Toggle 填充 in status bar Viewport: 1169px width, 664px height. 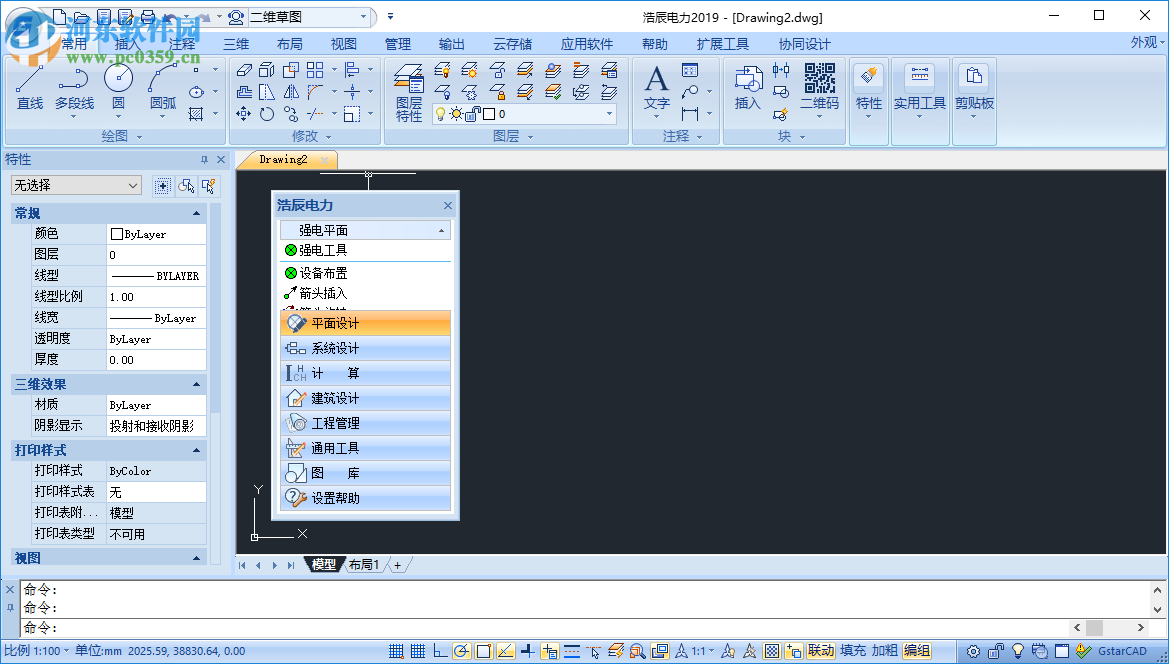point(853,651)
